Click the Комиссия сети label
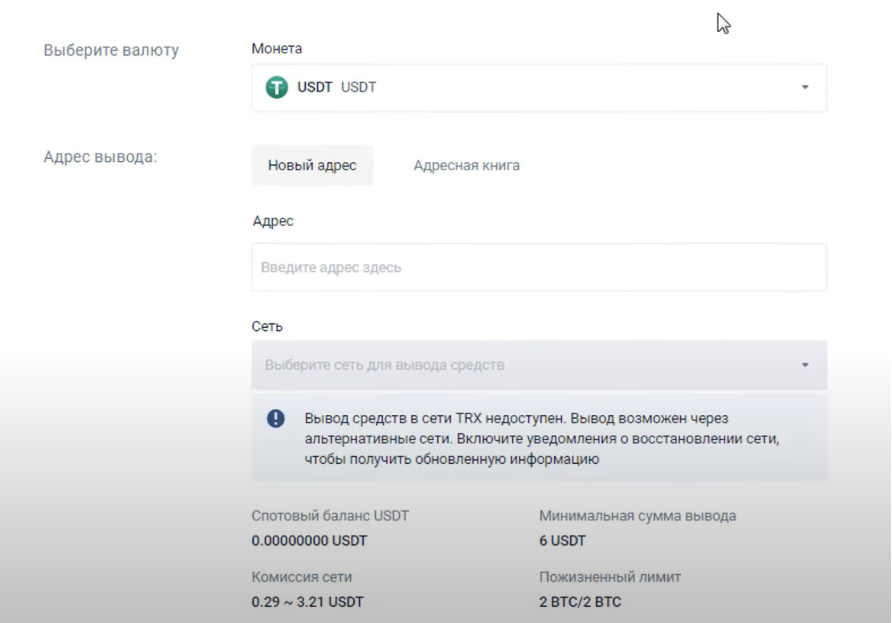This screenshot has width=892, height=623. (x=301, y=577)
